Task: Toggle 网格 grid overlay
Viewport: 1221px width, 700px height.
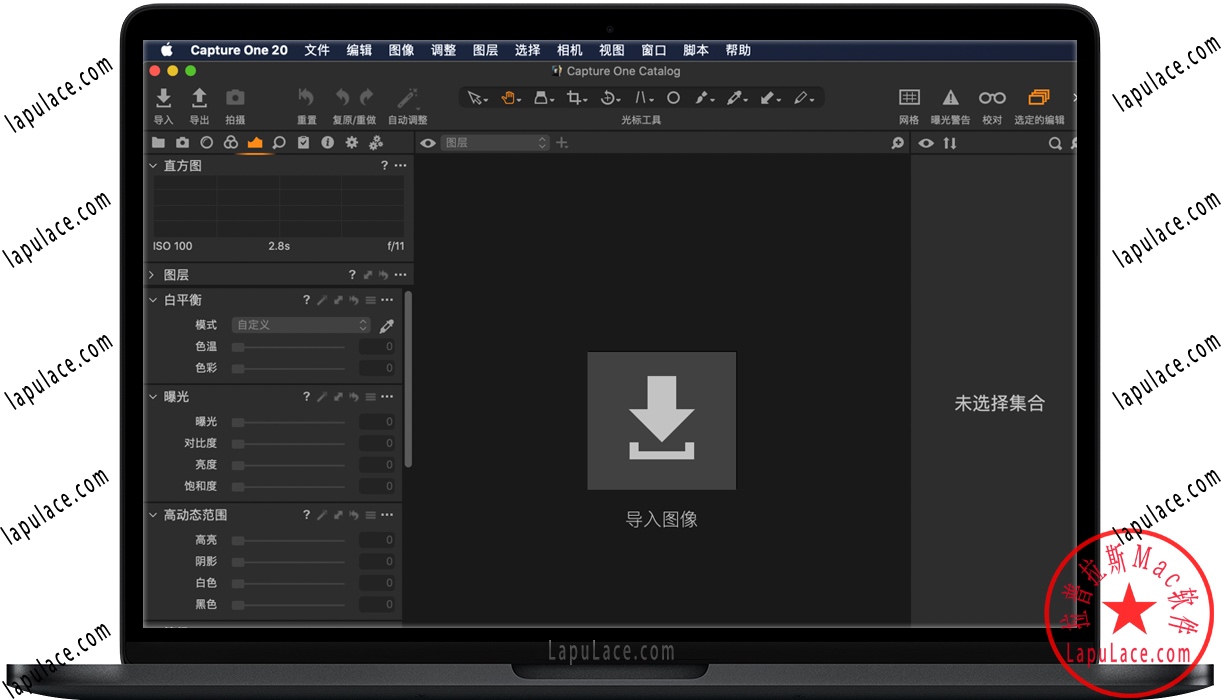Action: point(909,97)
